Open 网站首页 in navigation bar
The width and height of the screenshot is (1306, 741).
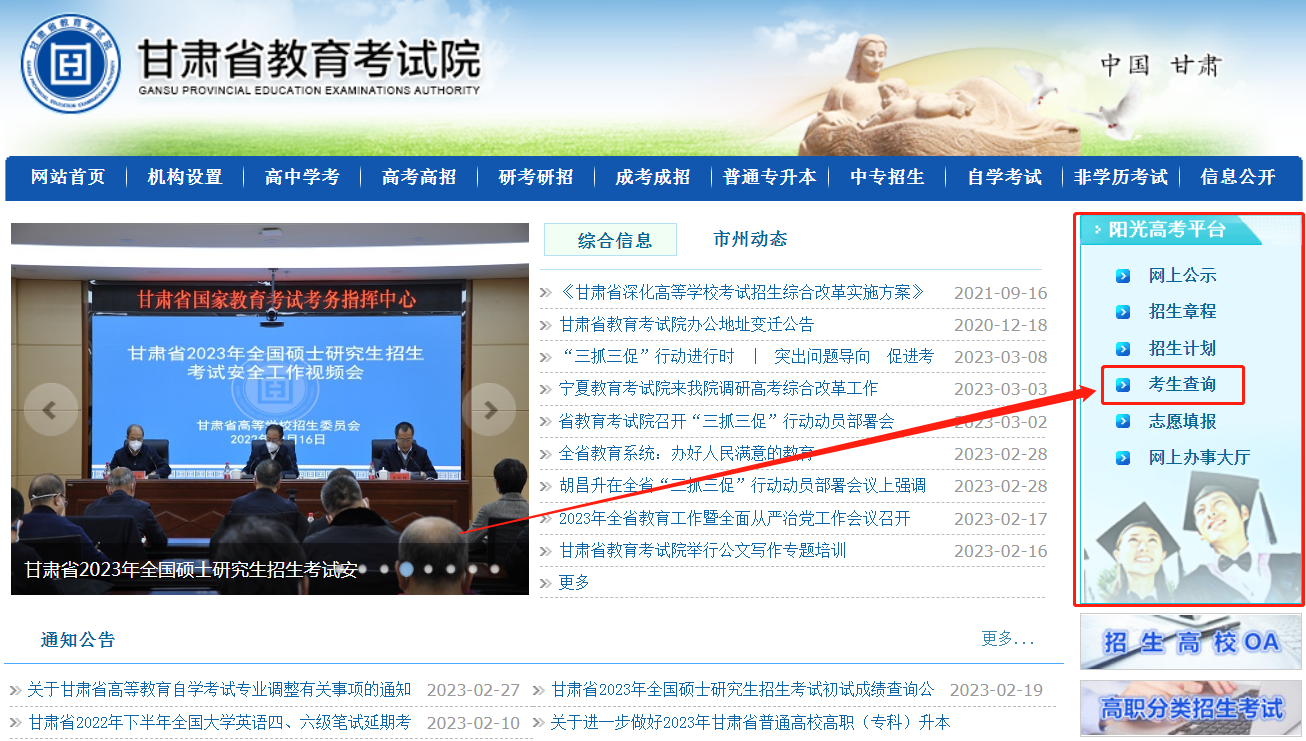coord(68,177)
